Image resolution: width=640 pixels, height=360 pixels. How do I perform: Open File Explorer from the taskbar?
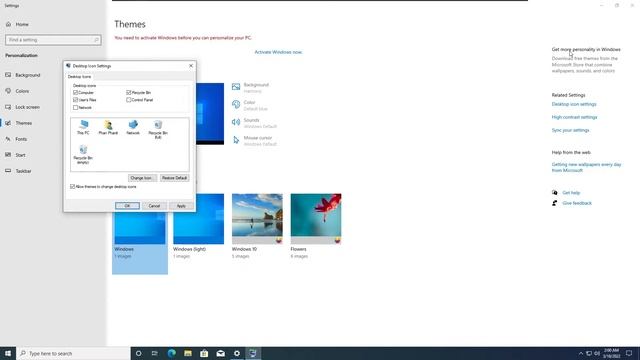pos(188,353)
